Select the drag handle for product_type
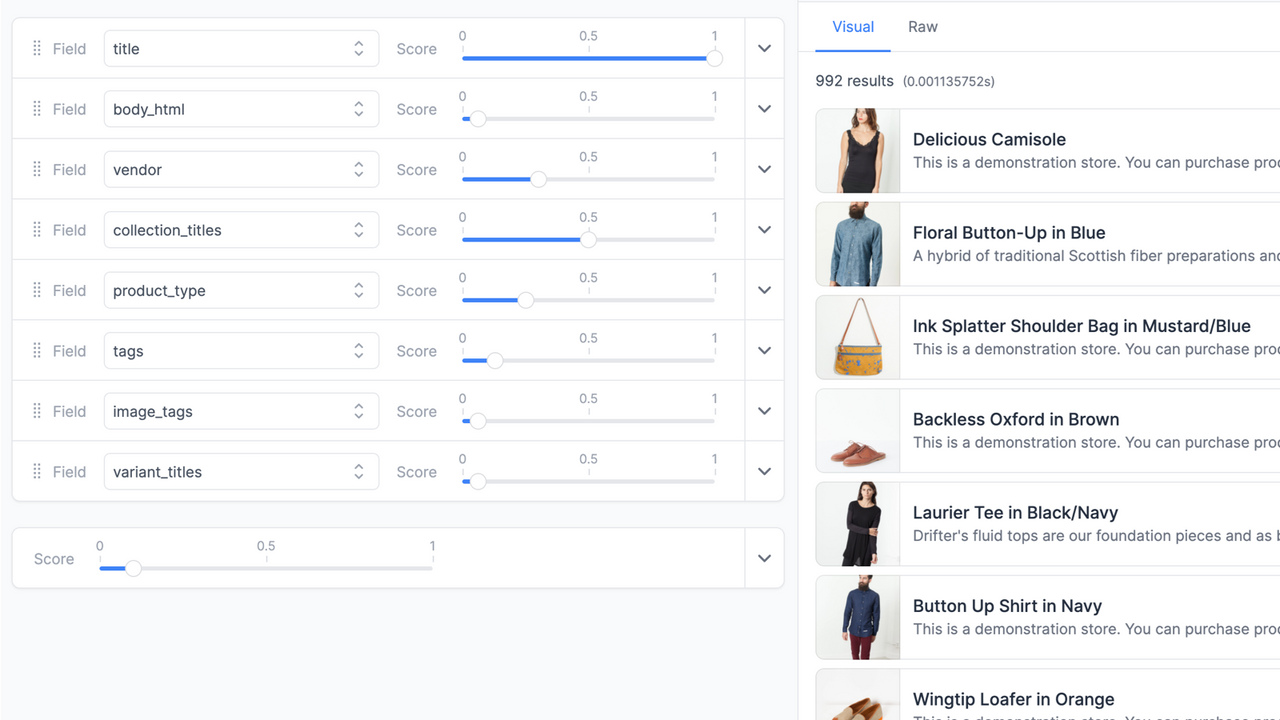This screenshot has height=720, width=1280. tap(36, 290)
